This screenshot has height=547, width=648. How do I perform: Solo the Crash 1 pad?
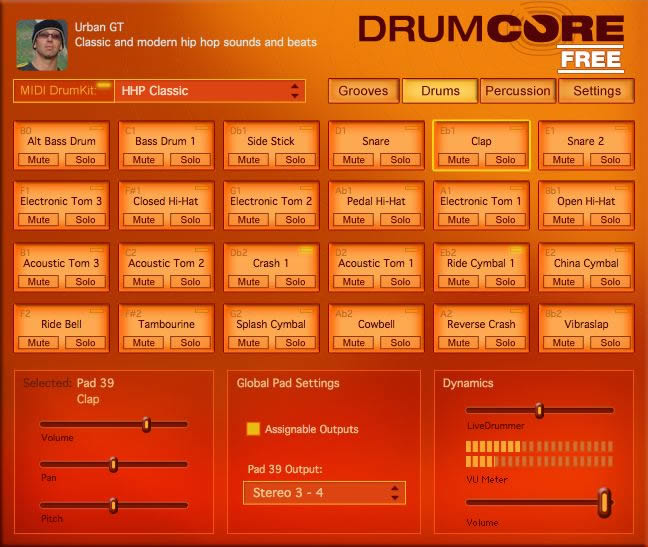coord(295,282)
